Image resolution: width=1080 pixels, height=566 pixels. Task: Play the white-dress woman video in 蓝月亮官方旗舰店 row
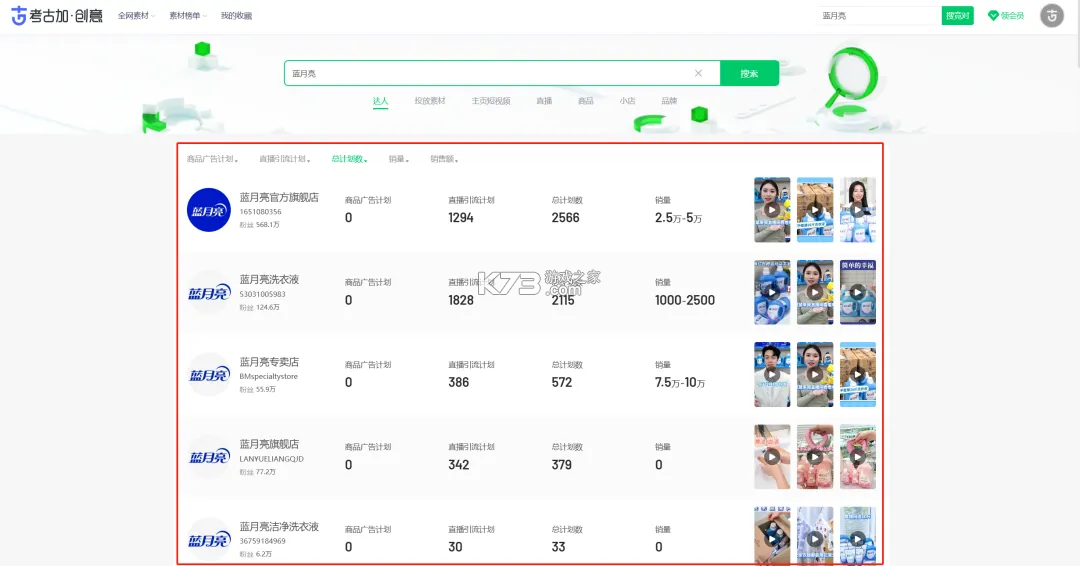(x=858, y=210)
